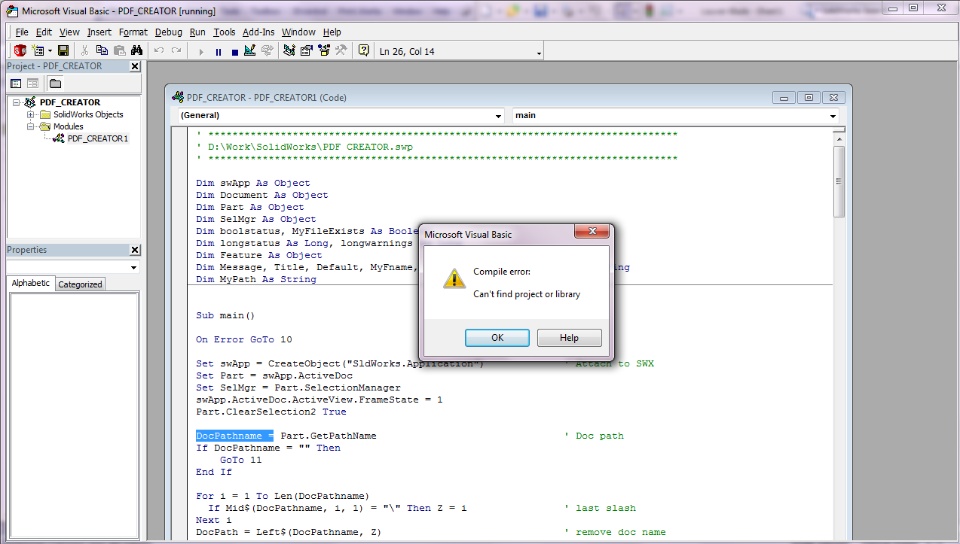Click the code window scroll-up arrow
Screen dimensions: 960x544
pos(839,140)
